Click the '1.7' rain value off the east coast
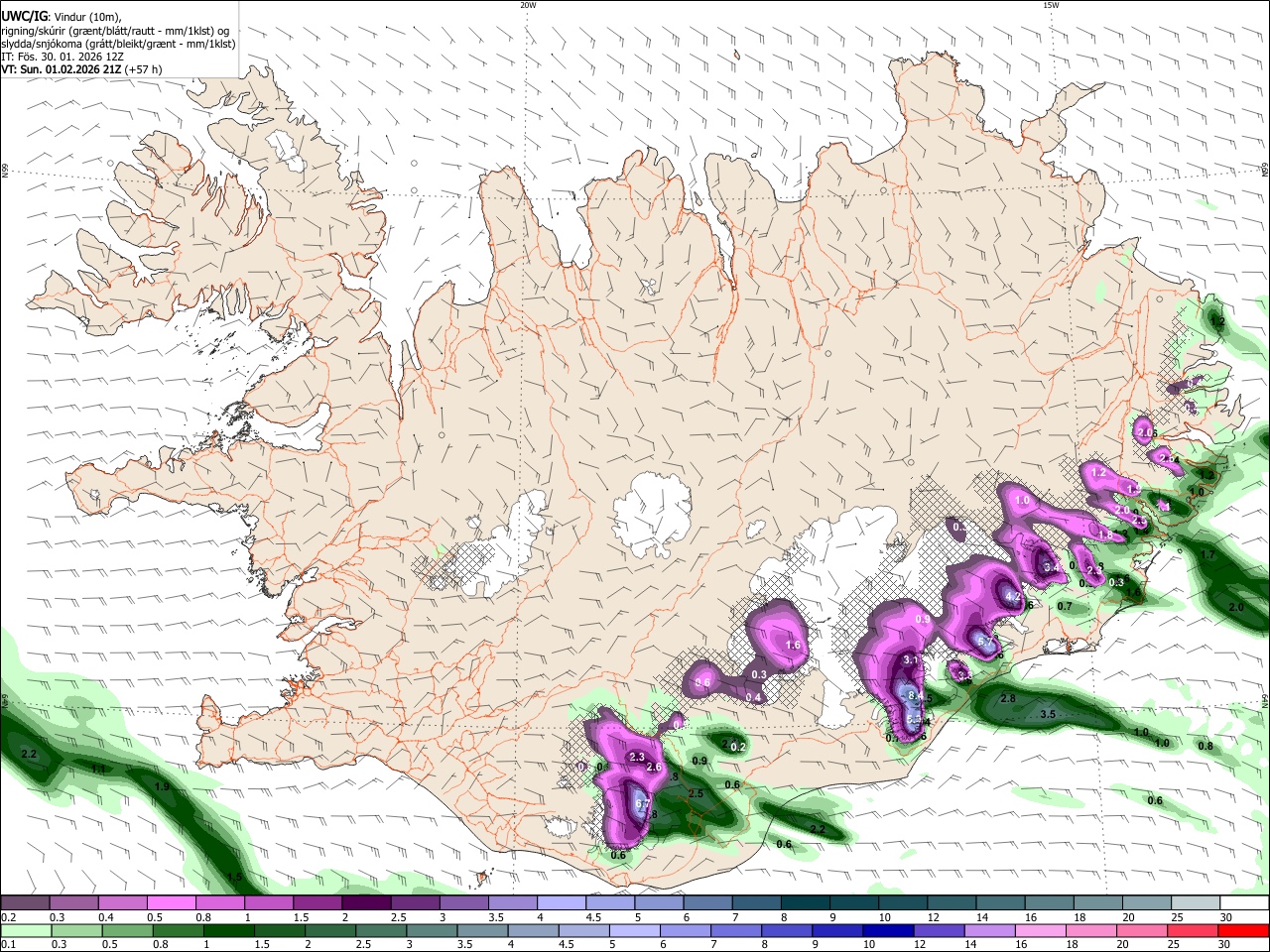The width and height of the screenshot is (1270, 952). click(x=1207, y=555)
